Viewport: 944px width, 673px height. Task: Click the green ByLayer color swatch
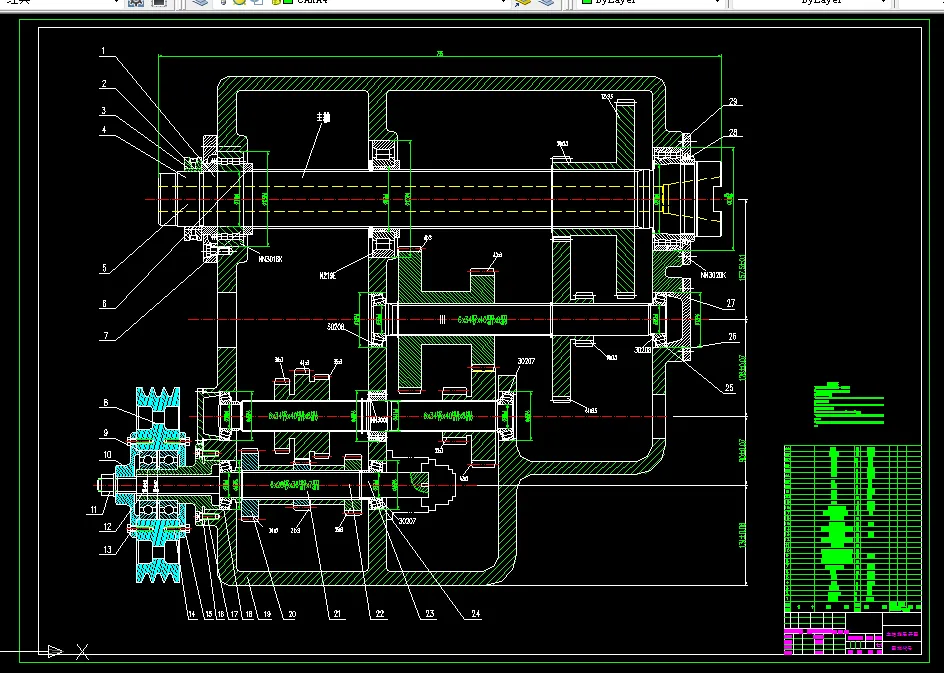586,2
